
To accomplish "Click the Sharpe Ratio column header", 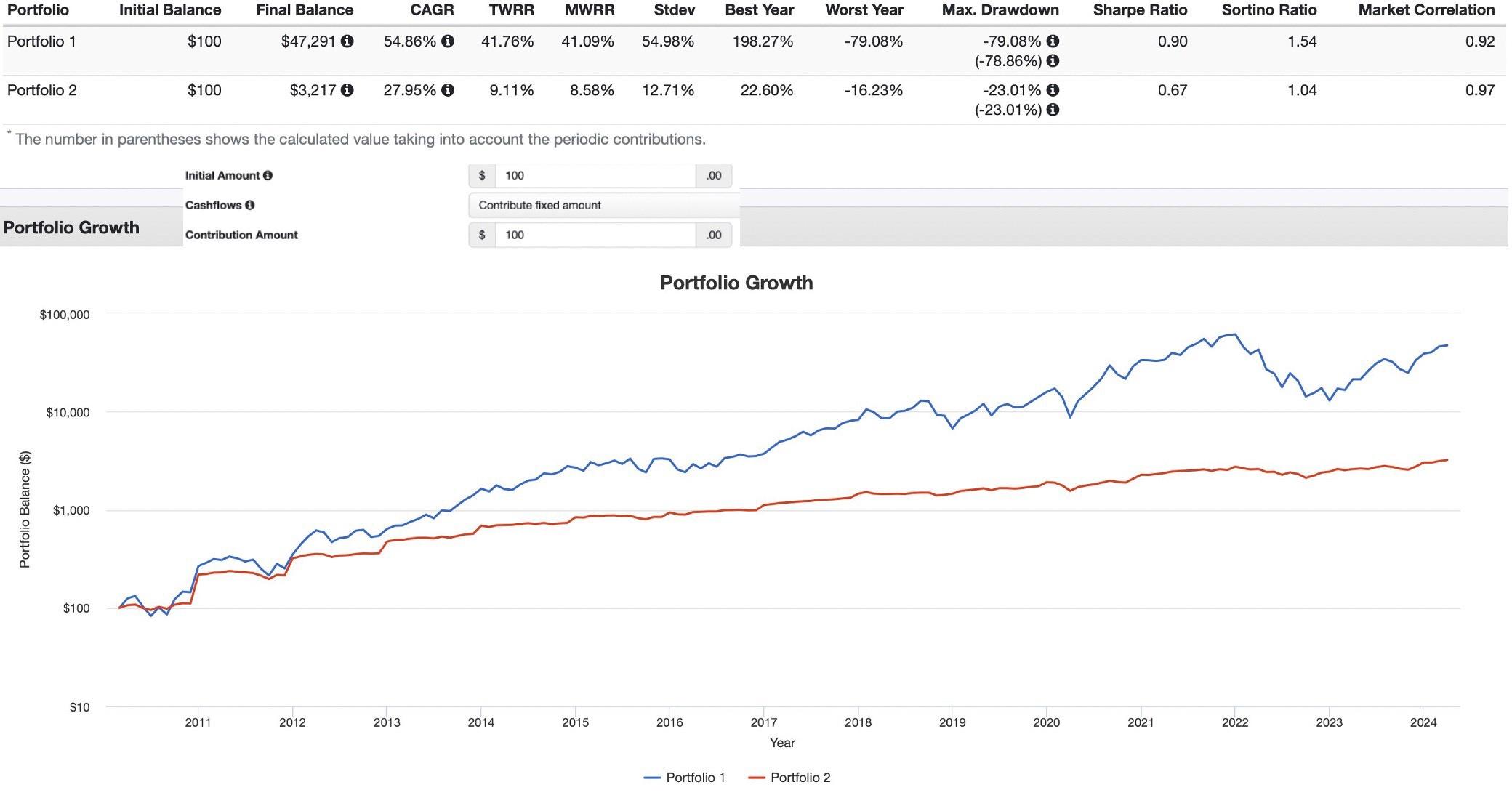I will pyautogui.click(x=1139, y=10).
